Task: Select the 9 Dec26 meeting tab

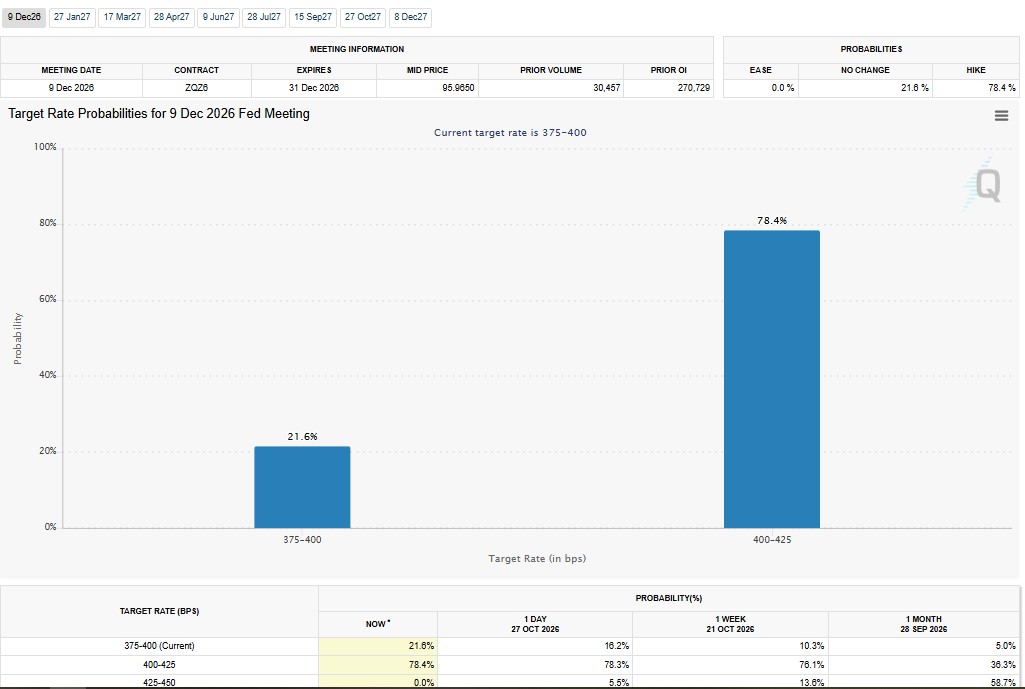Action: 24,17
